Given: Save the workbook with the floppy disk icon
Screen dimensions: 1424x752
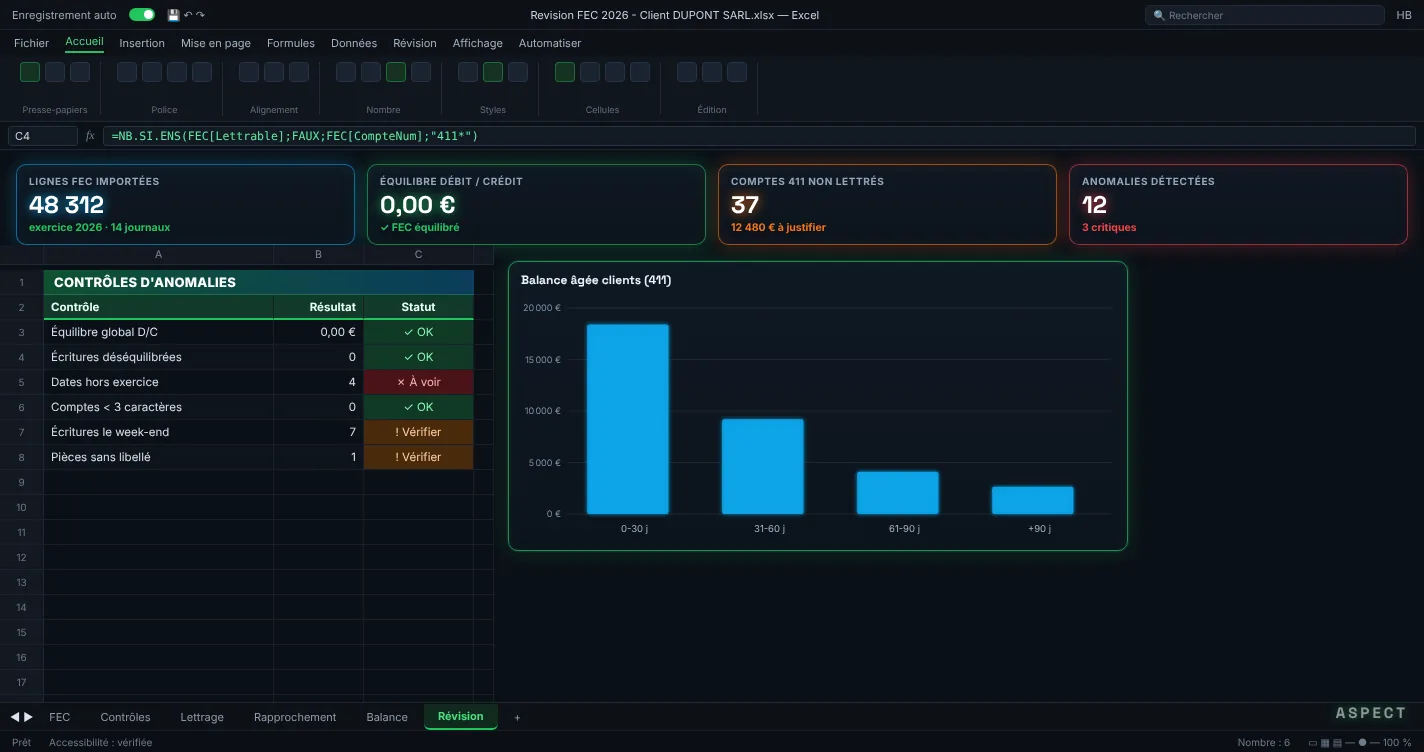Looking at the screenshot, I should pos(173,15).
